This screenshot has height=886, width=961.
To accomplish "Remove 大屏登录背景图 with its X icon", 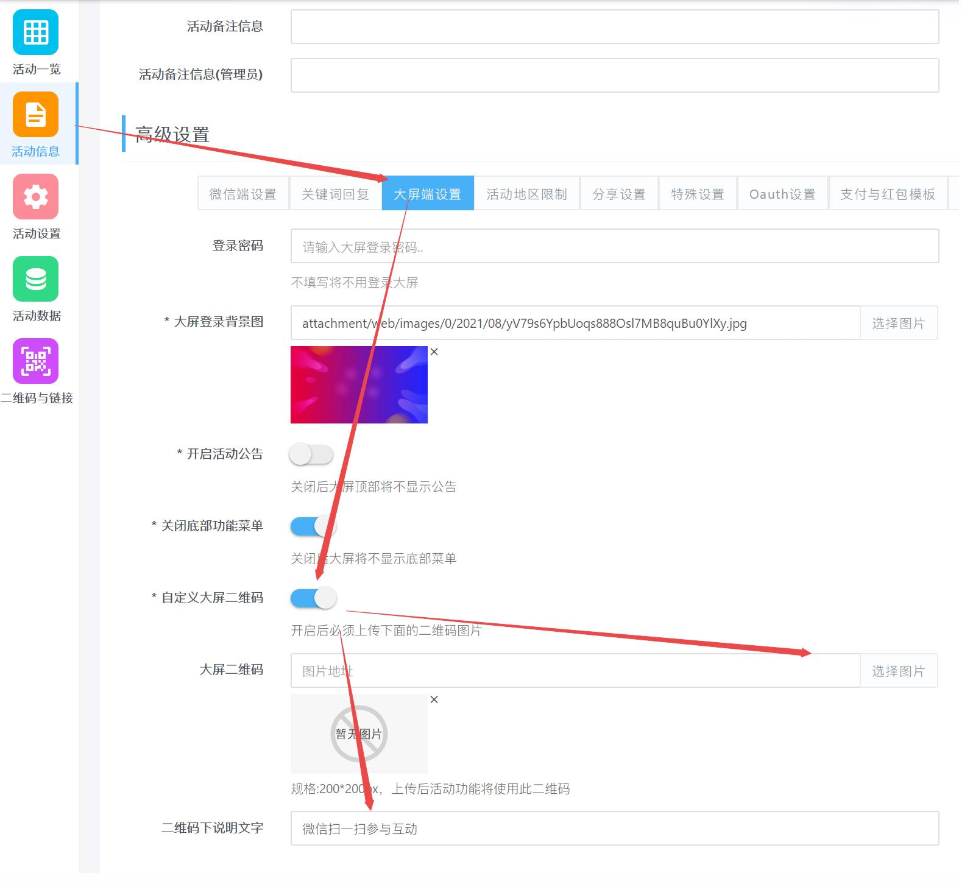I will point(434,352).
